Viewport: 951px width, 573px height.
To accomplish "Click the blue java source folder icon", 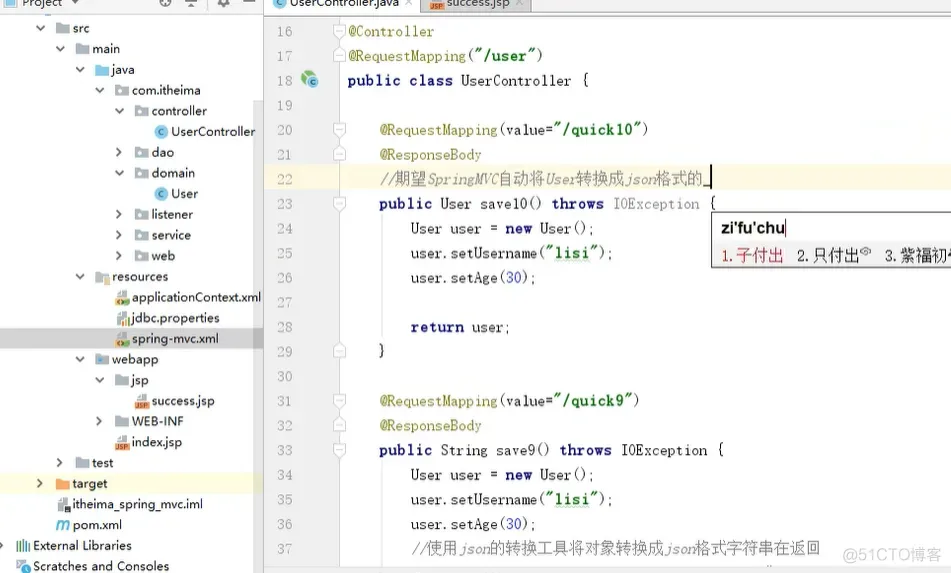I will tap(102, 70).
